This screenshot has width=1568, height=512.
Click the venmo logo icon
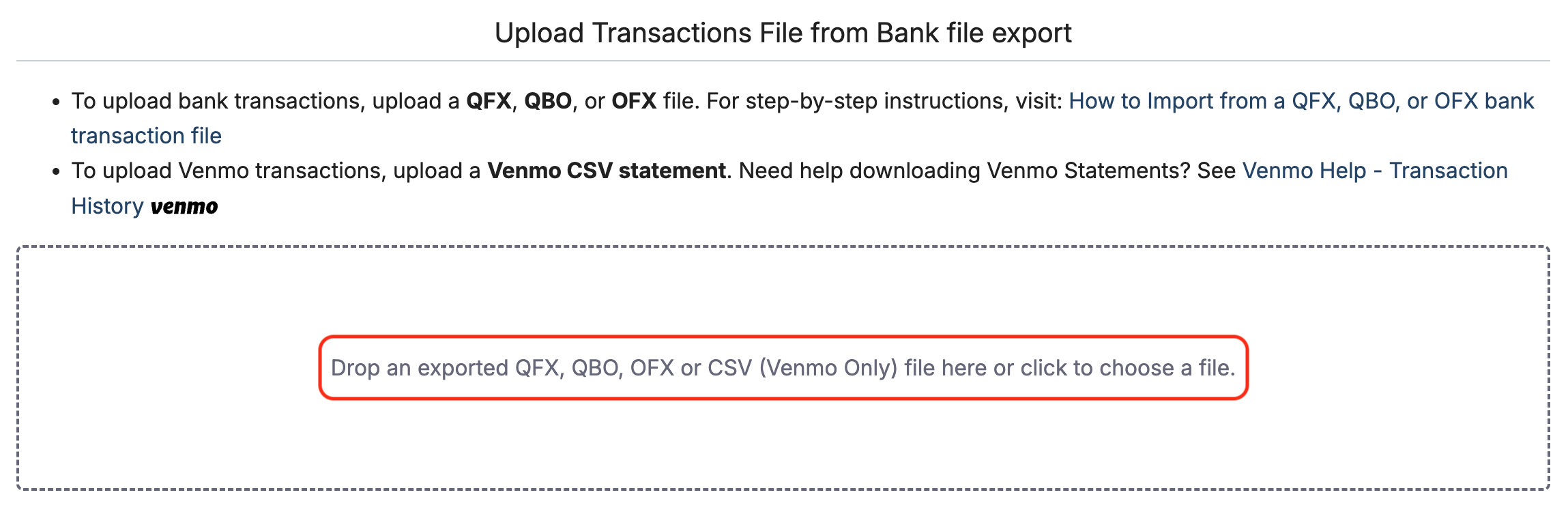click(184, 206)
